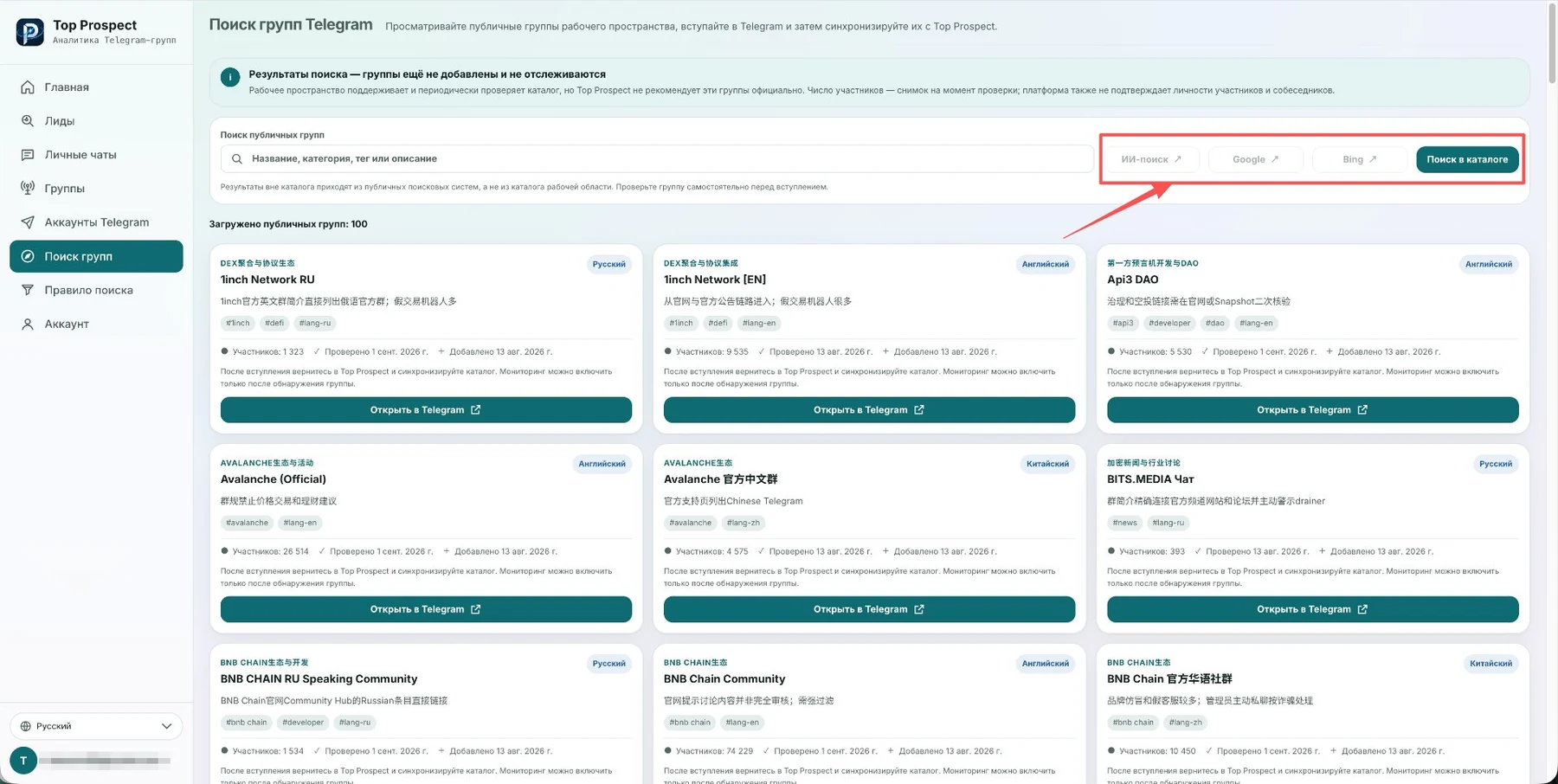This screenshot has width=1558, height=784.
Task: Click the "Avalanche 官方中文群" card title
Action: (x=721, y=479)
